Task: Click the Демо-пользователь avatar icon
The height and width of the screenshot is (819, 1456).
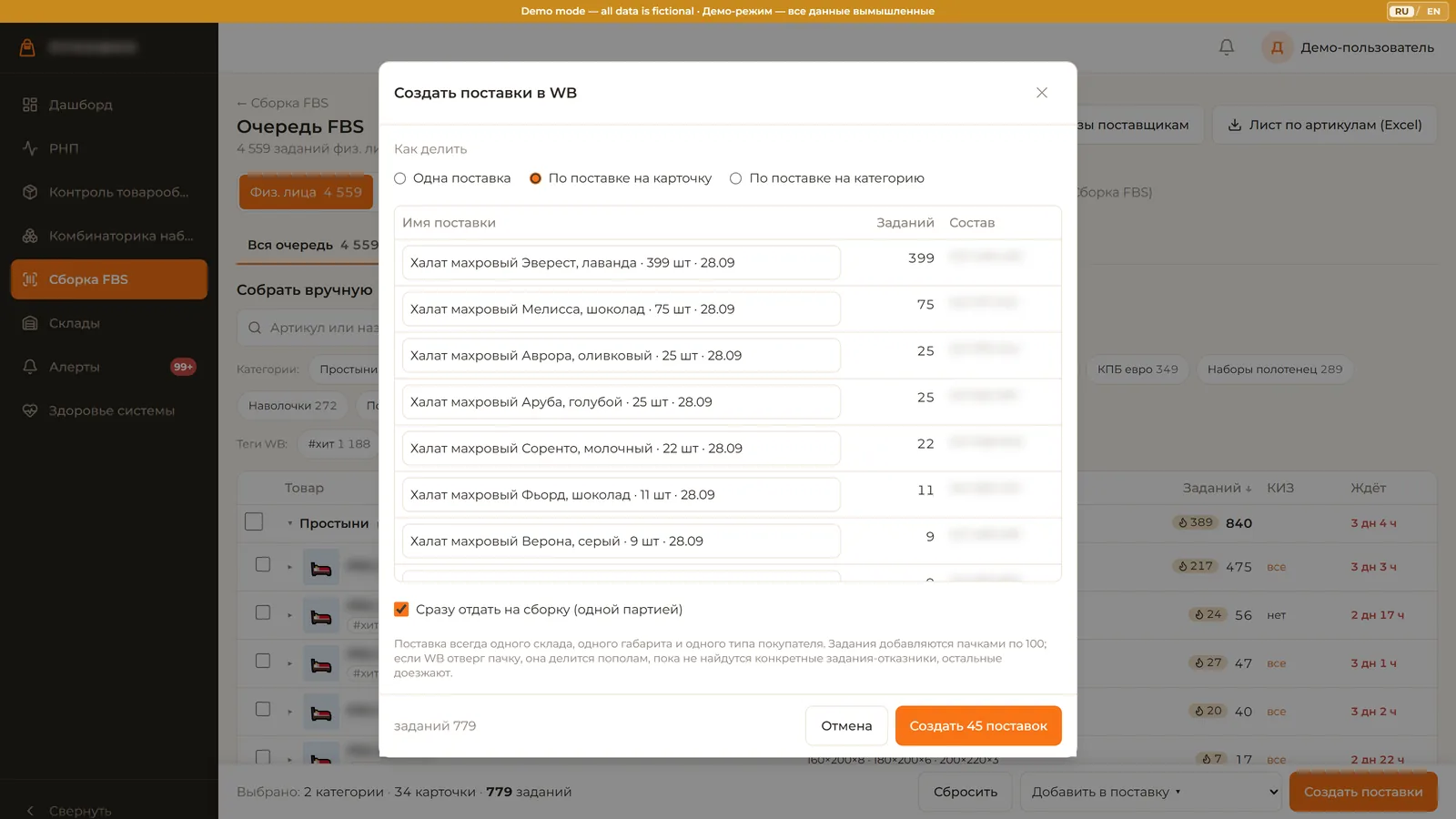Action: (x=1277, y=47)
